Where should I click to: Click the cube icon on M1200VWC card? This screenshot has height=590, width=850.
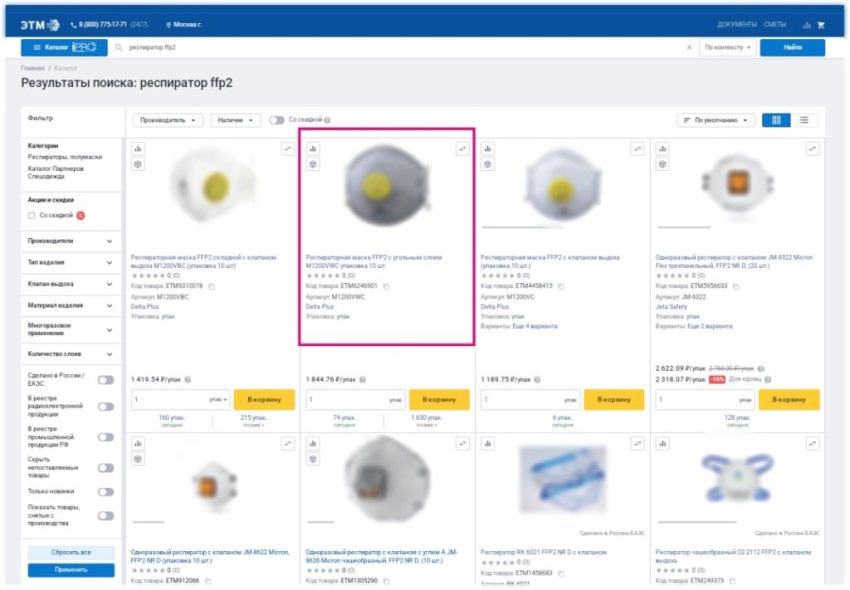pyautogui.click(x=313, y=164)
